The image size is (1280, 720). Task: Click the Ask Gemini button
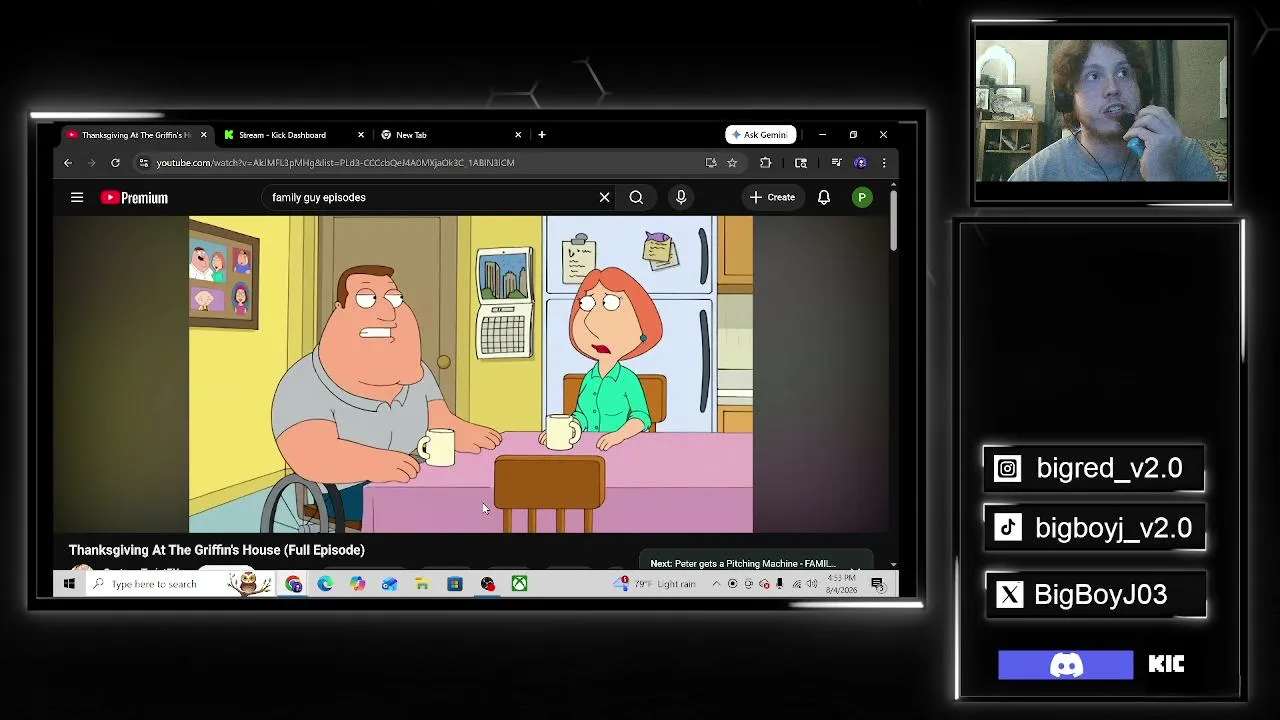761,135
